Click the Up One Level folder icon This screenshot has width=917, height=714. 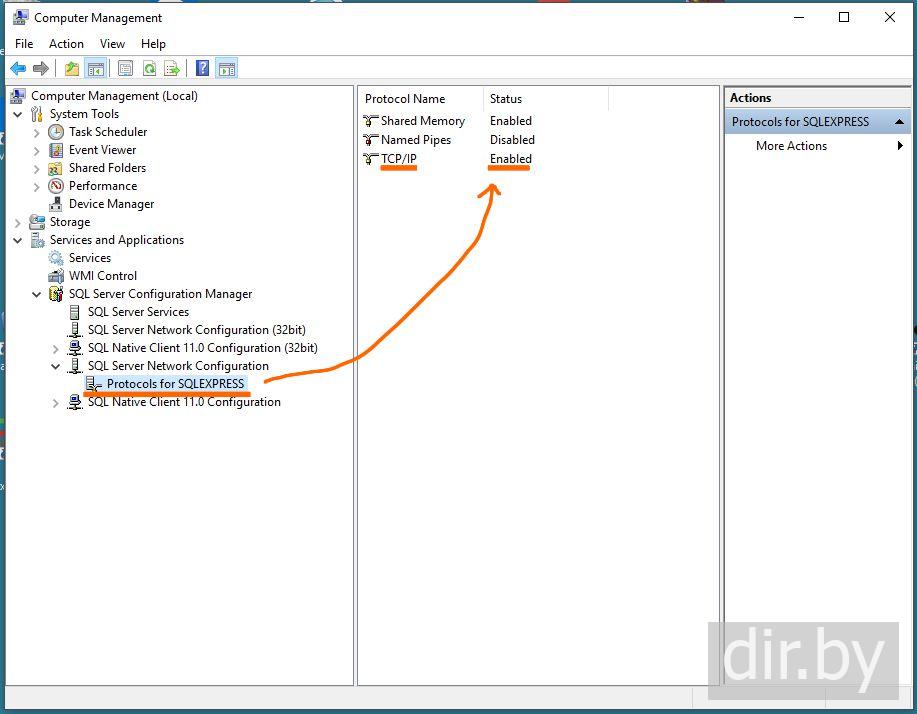coord(71,68)
